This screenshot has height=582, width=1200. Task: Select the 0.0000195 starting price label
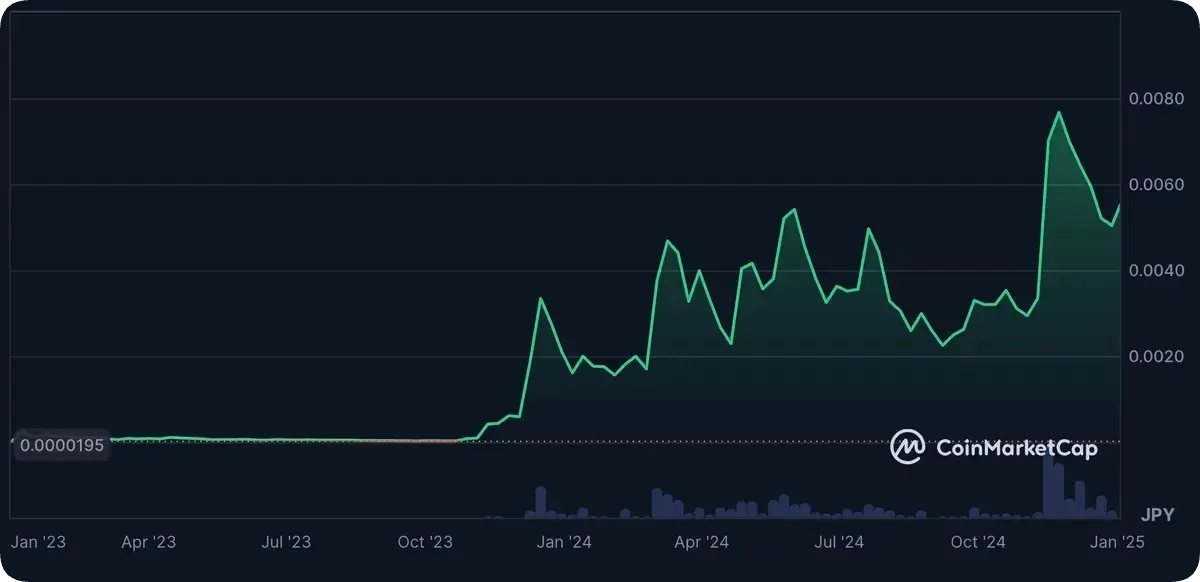click(x=61, y=445)
